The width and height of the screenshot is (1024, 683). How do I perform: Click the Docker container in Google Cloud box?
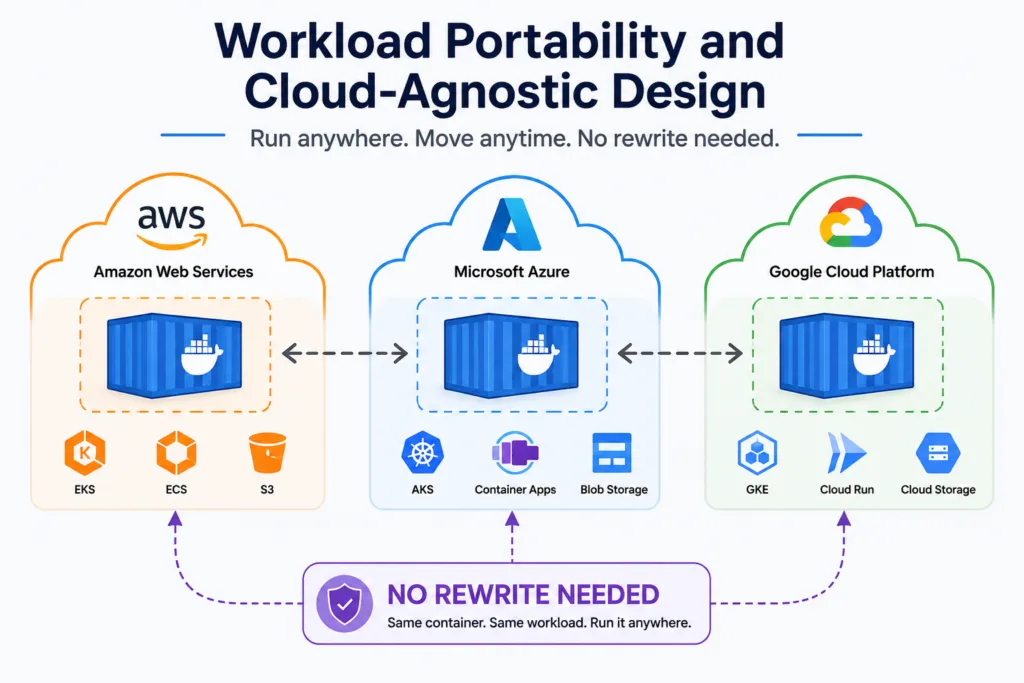coord(847,355)
